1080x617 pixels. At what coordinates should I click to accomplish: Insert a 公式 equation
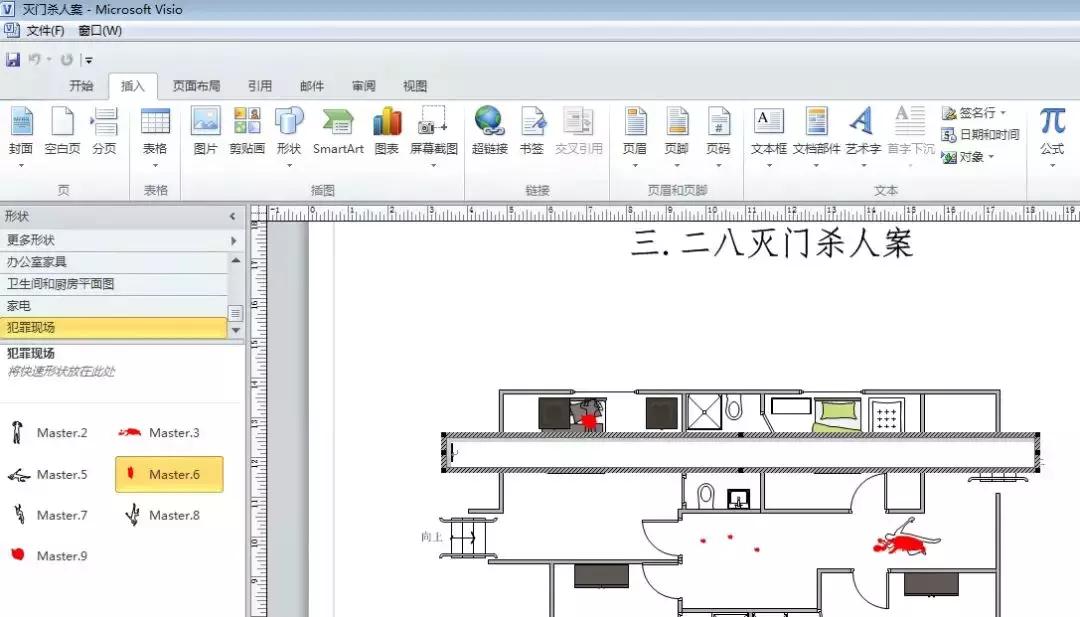(x=1051, y=130)
